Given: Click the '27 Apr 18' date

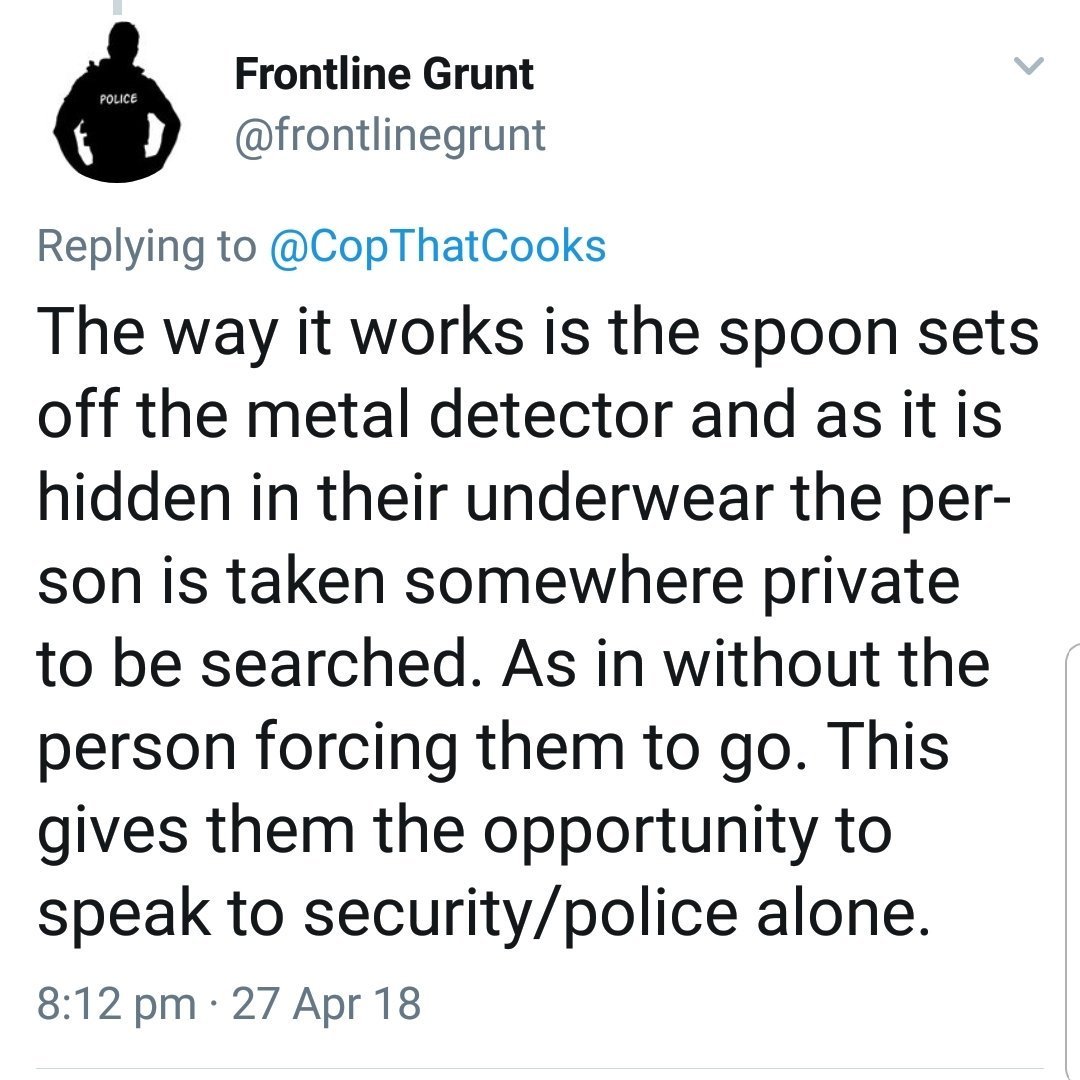Looking at the screenshot, I should click(326, 1002).
